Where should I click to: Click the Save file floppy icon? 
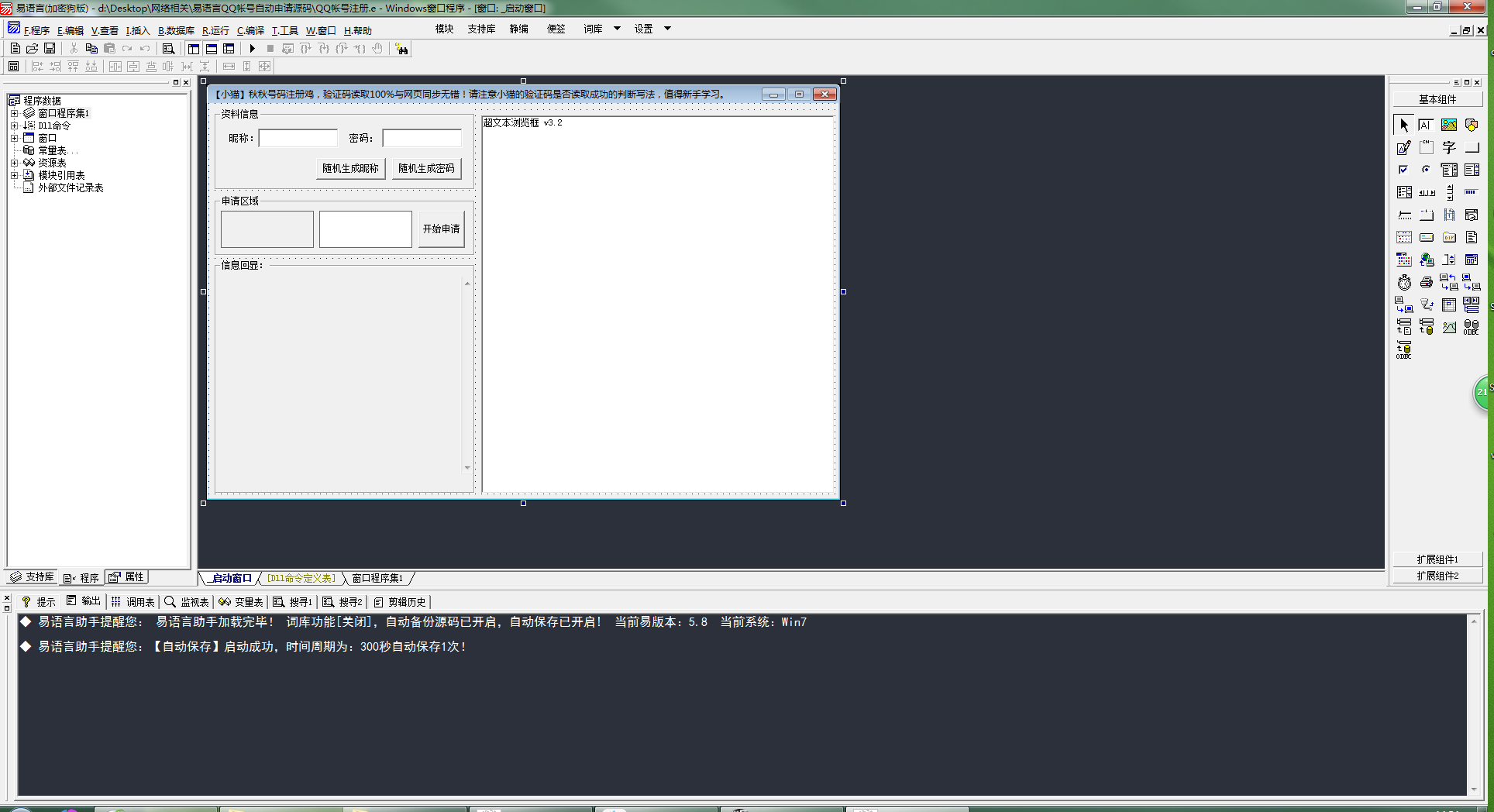(x=50, y=49)
